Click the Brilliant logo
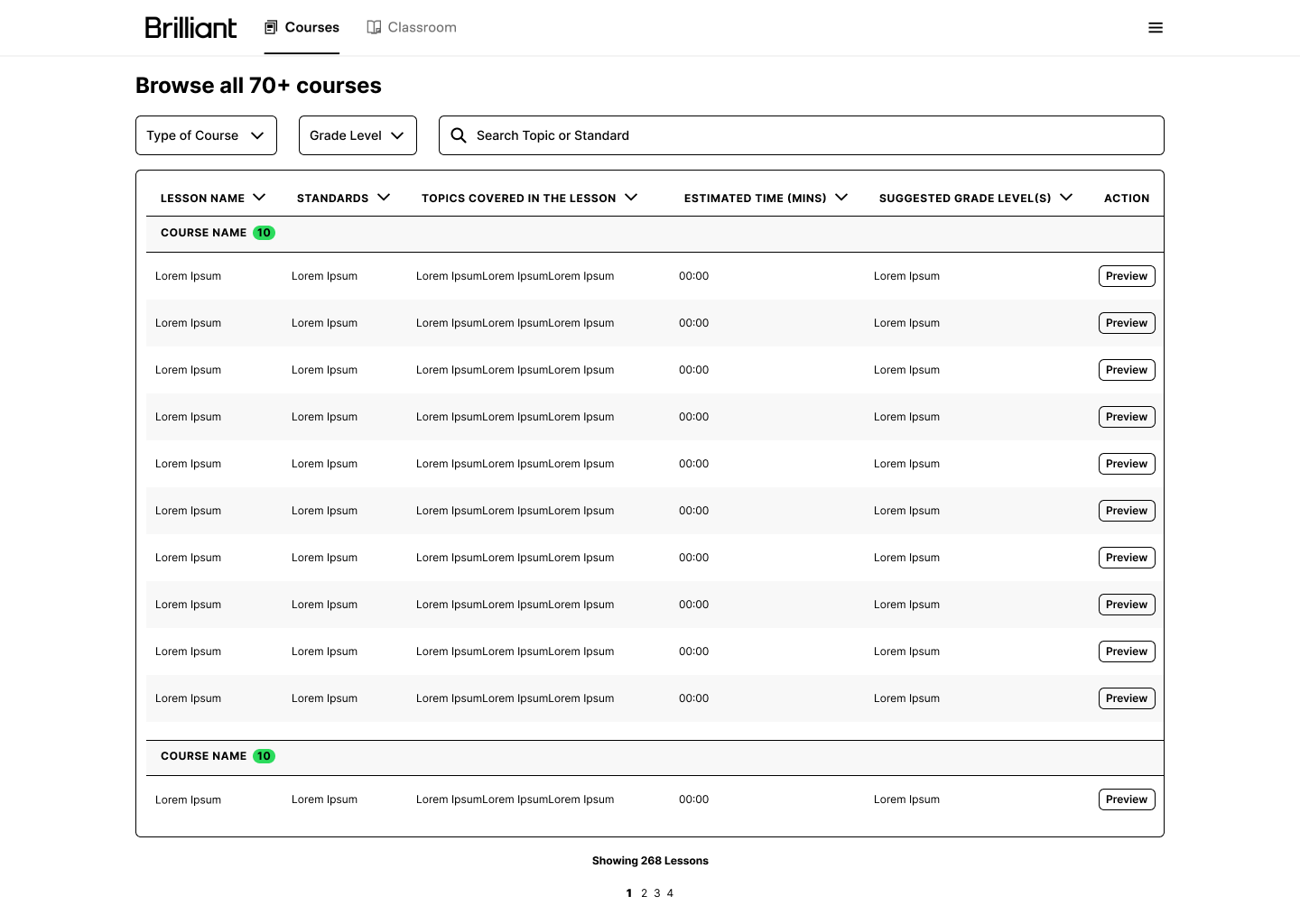1300x924 pixels. (x=190, y=27)
